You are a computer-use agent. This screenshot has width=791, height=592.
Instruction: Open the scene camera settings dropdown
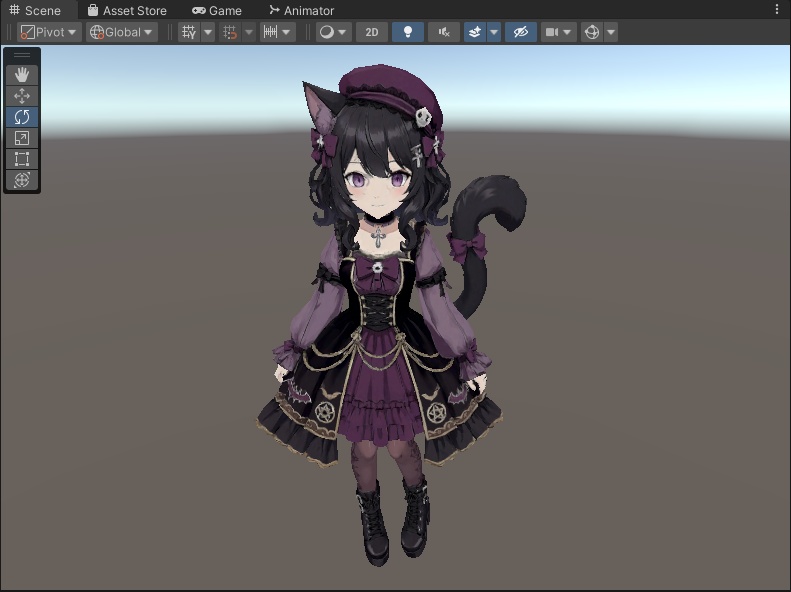pos(558,32)
